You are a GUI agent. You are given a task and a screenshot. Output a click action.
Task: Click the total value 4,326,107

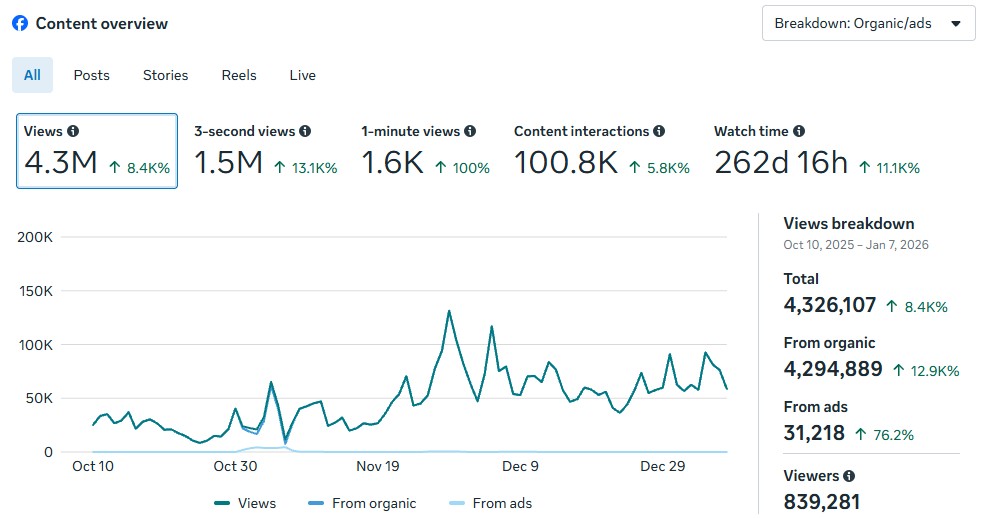[830, 305]
